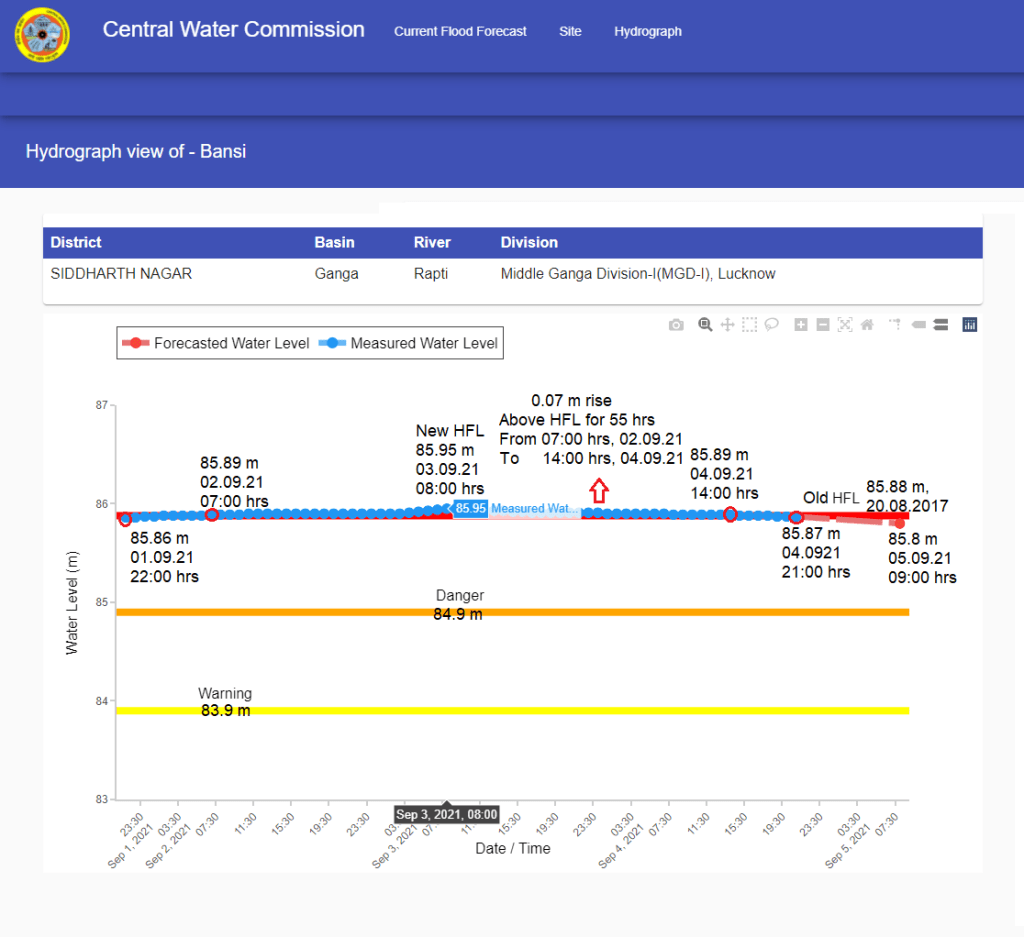The width and height of the screenshot is (1024, 937).
Task: Download plot as PNG camera icon
Action: (x=677, y=325)
